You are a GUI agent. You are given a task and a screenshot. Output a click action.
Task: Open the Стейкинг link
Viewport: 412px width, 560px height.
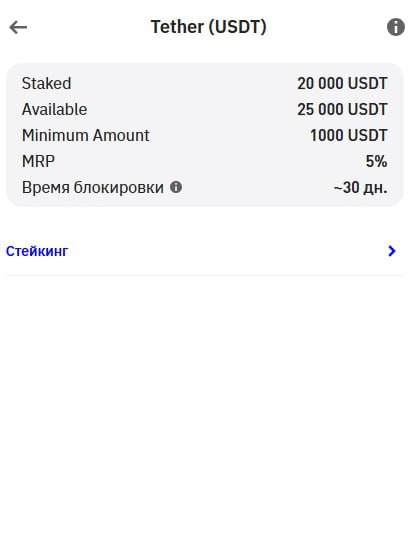[x=37, y=251]
